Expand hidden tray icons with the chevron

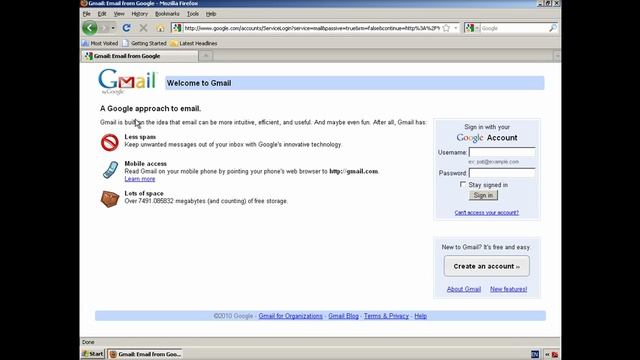pyautogui.click(x=547, y=355)
